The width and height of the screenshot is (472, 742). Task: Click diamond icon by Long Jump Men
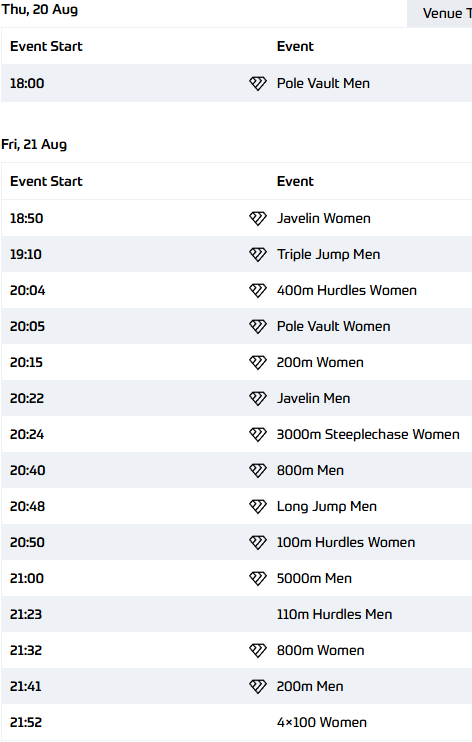[258, 506]
